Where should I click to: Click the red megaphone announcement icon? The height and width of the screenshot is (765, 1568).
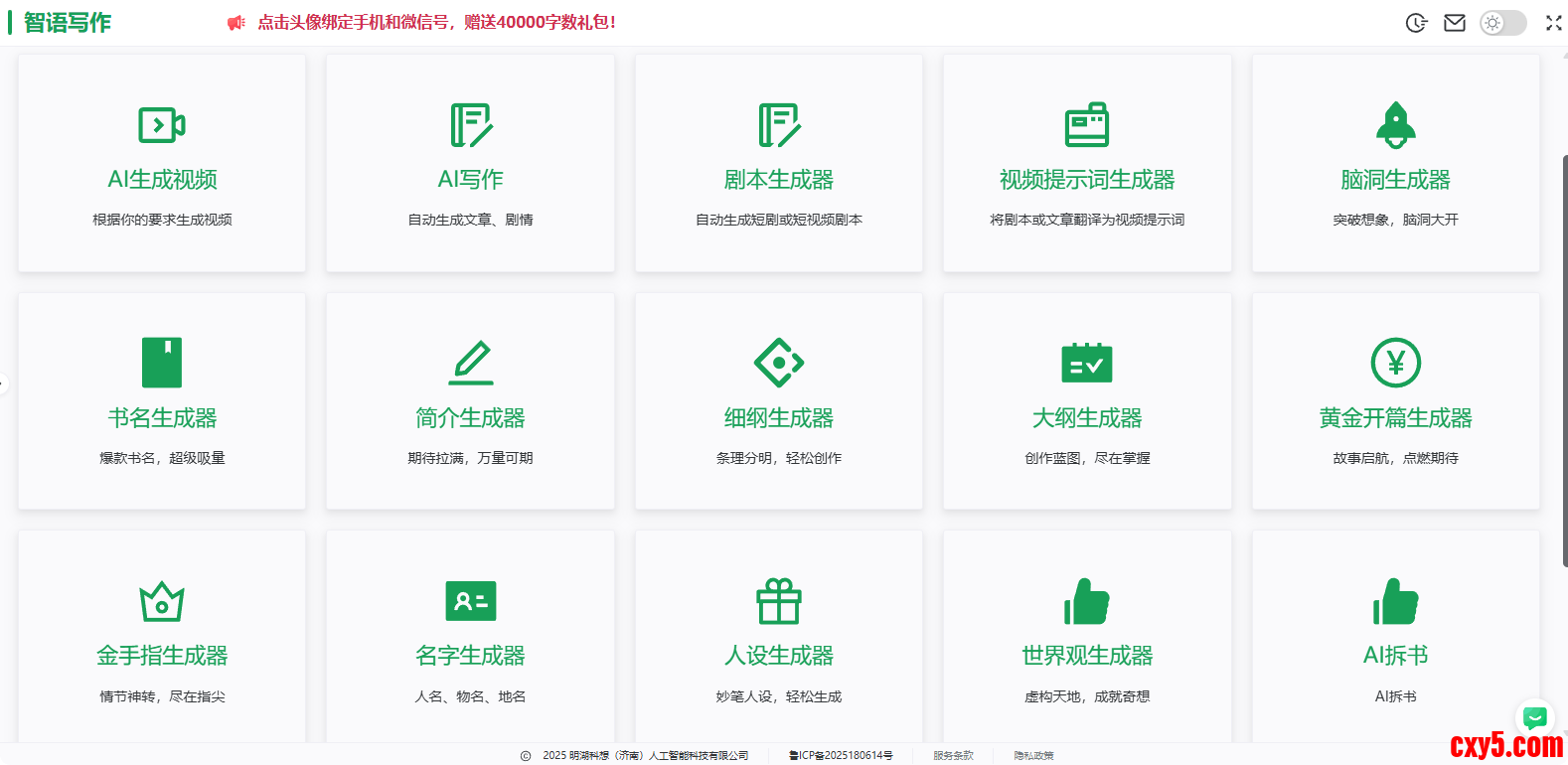coord(235,23)
